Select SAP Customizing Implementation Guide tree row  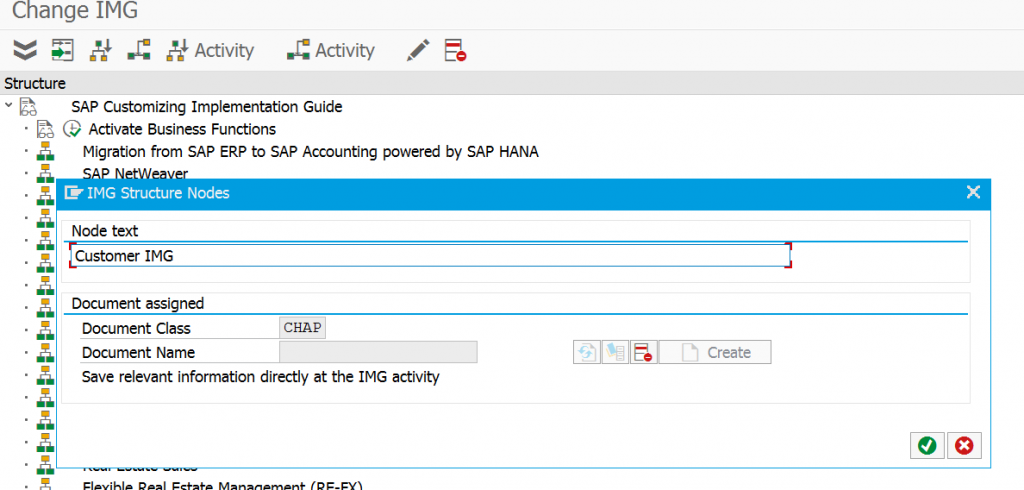[x=206, y=106]
